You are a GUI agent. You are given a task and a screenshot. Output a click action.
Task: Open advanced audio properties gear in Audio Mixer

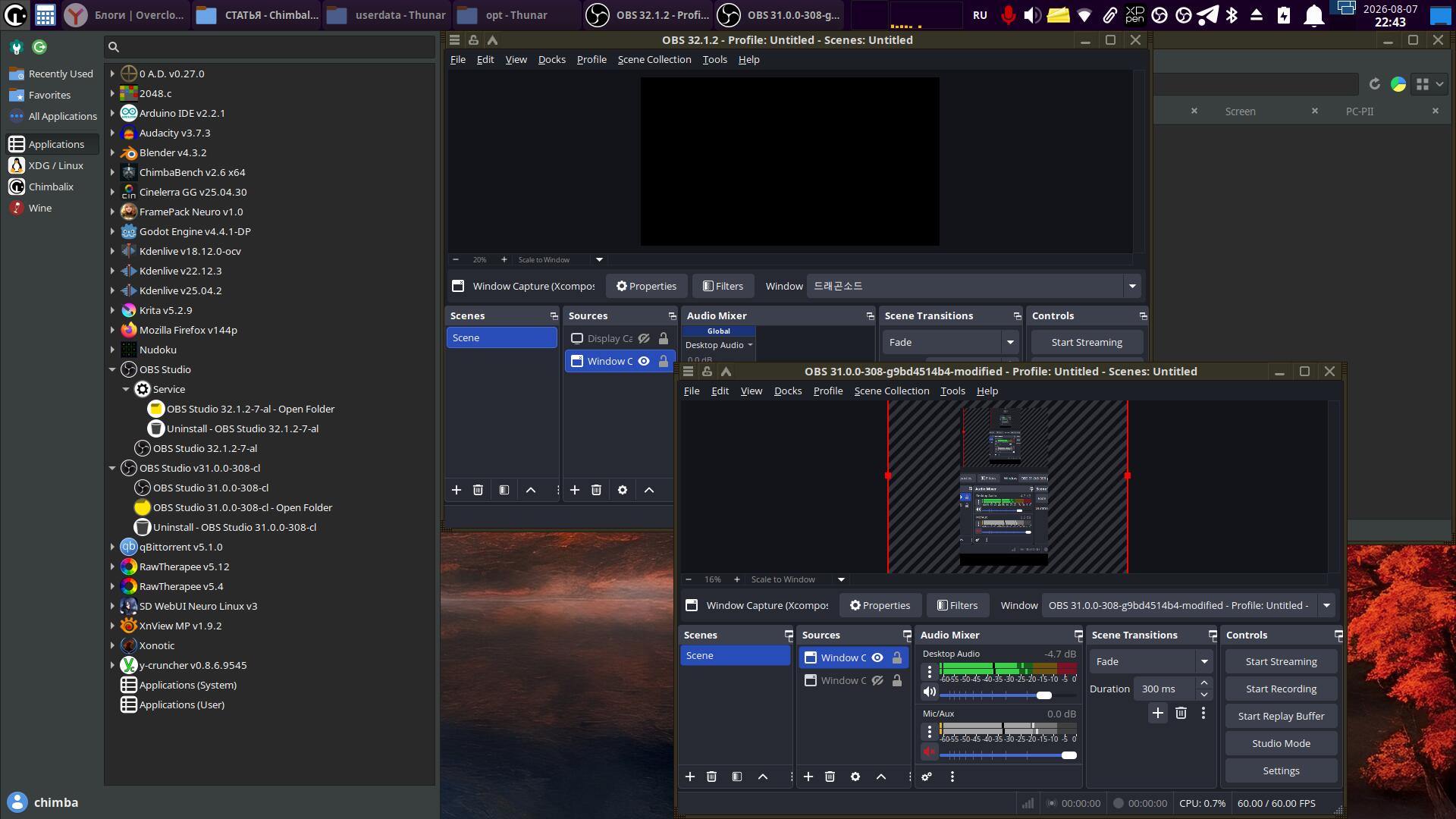[x=927, y=777]
